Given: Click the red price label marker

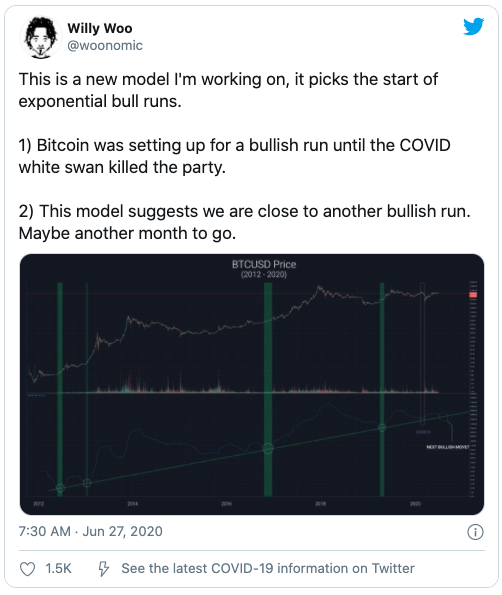Looking at the screenshot, I should coord(473,294).
